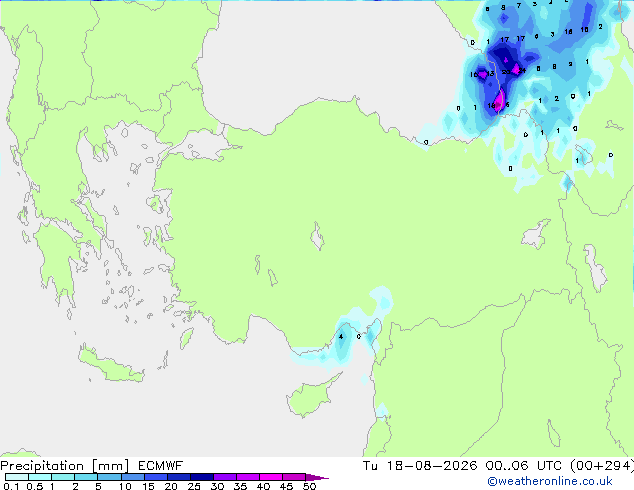The width and height of the screenshot is (634, 490).
Task: Click the 2–5 mm legend swatch
Action: [x=86, y=477]
